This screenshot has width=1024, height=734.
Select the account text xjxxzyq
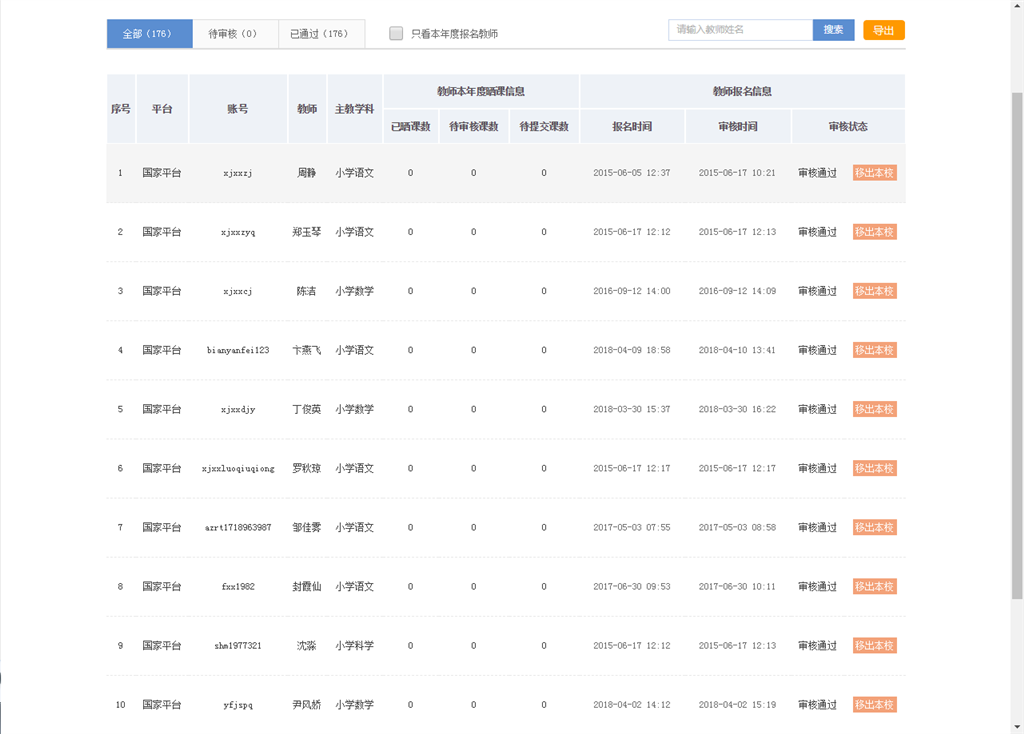pos(238,232)
